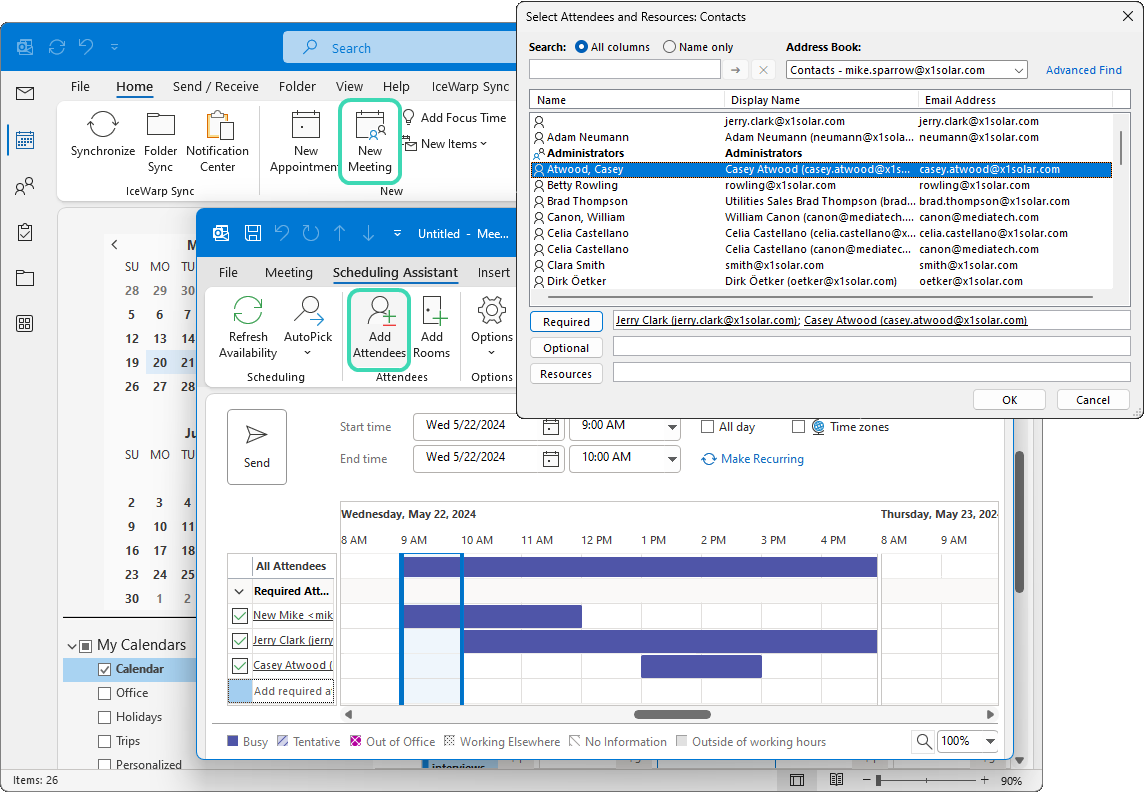Go to the previous month in mini calendar

tap(114, 245)
